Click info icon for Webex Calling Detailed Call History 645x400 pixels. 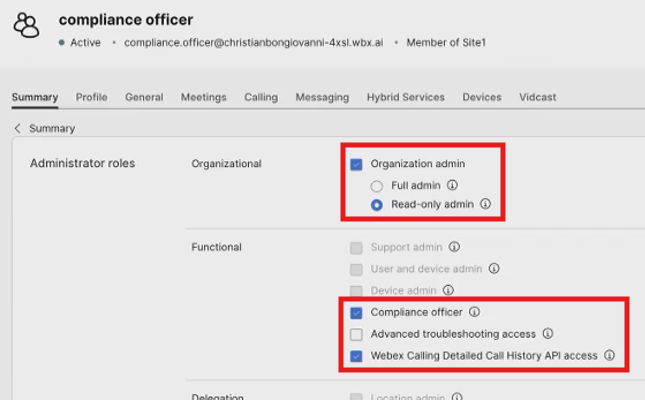pyautogui.click(x=609, y=356)
